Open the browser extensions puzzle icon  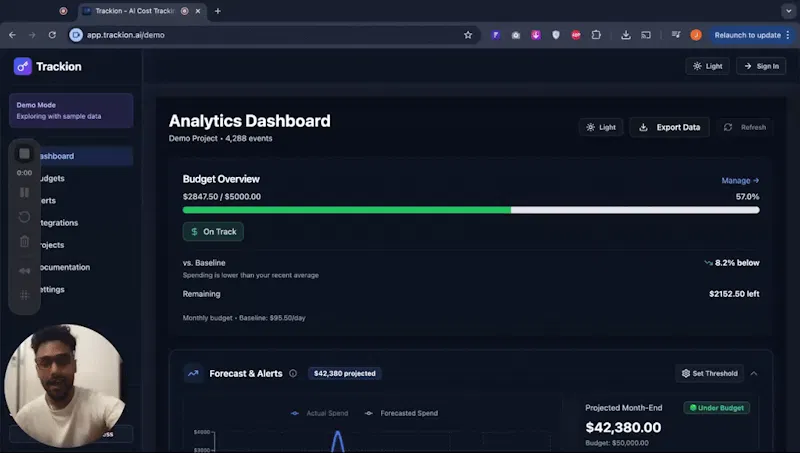tap(596, 35)
